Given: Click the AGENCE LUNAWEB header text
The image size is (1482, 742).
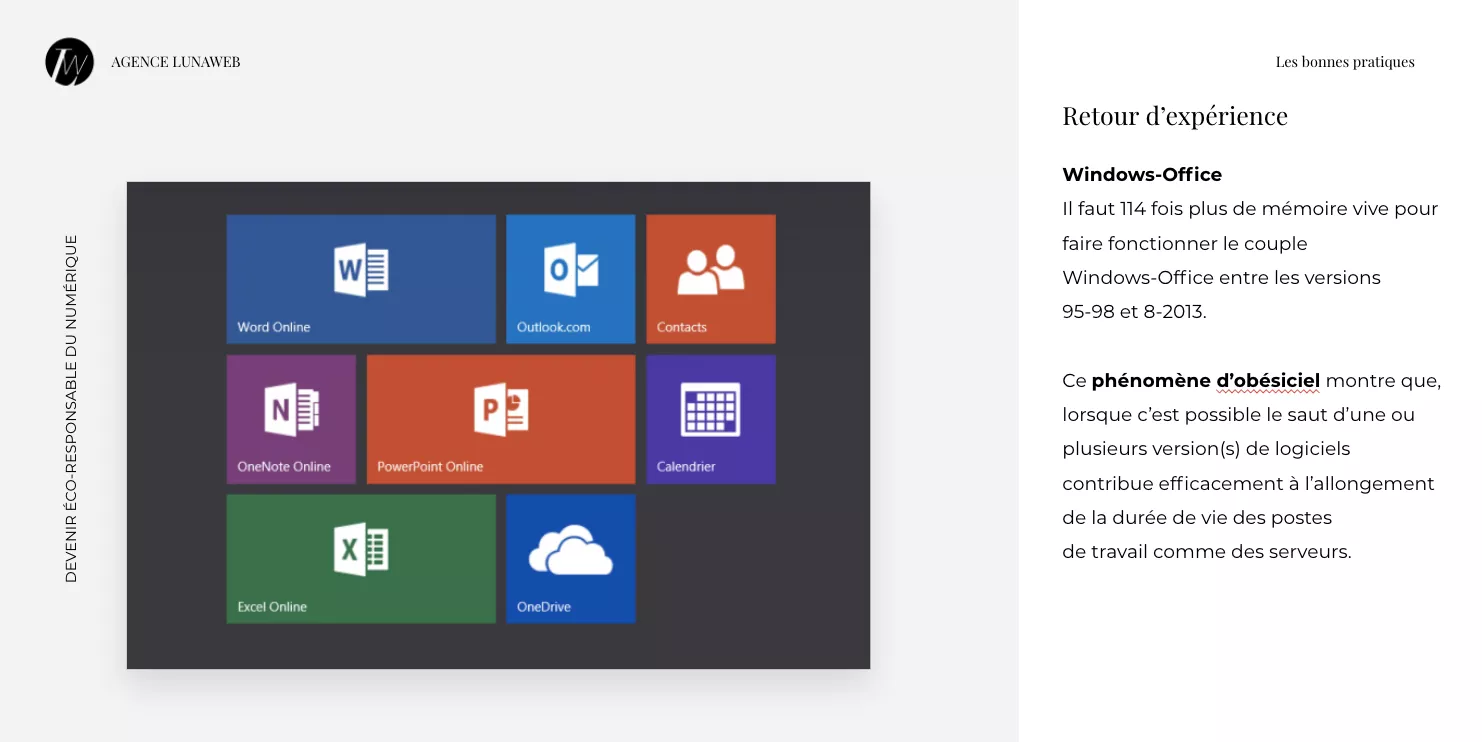Looking at the screenshot, I should [x=176, y=62].
